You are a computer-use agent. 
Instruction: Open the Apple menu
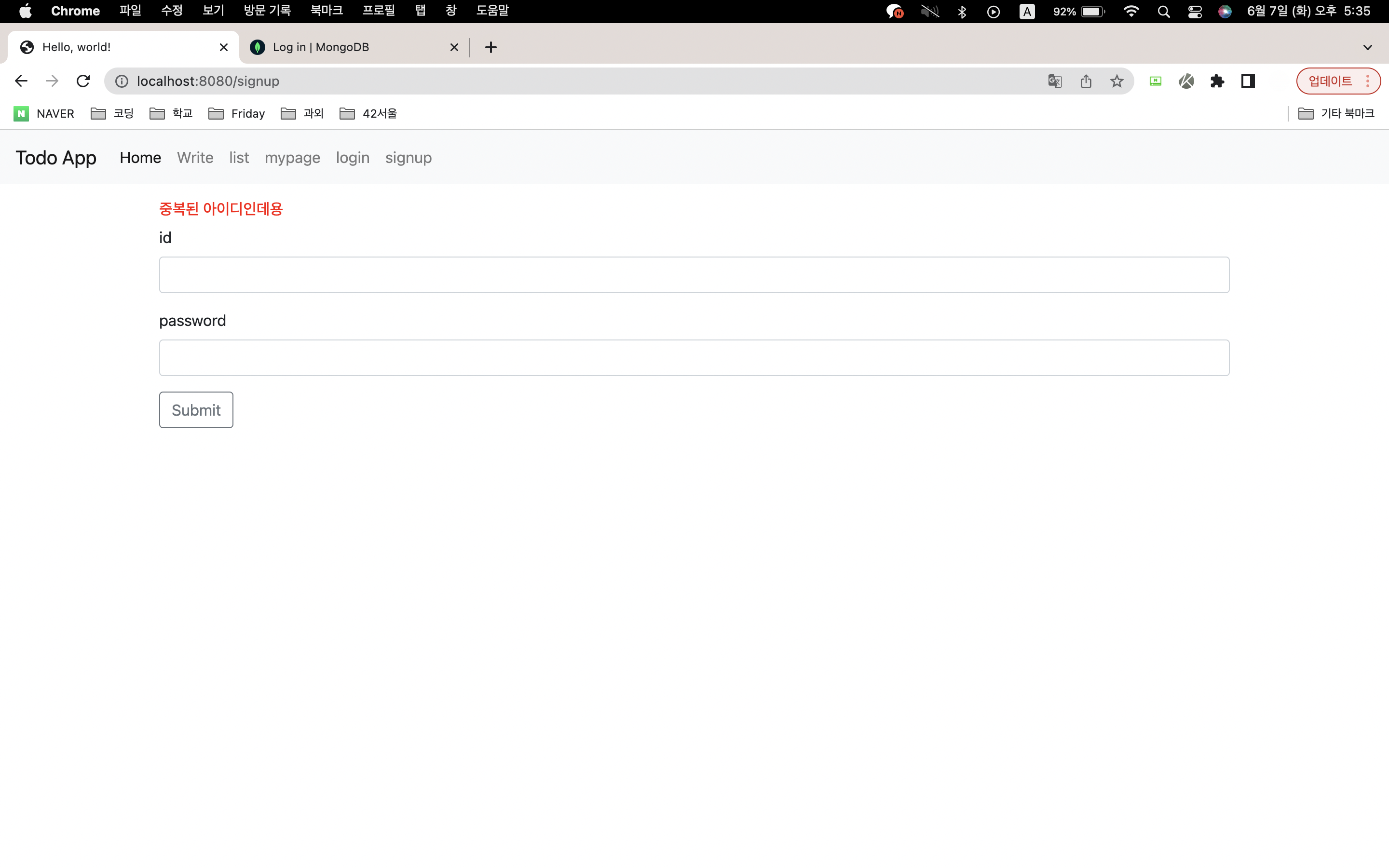25,11
